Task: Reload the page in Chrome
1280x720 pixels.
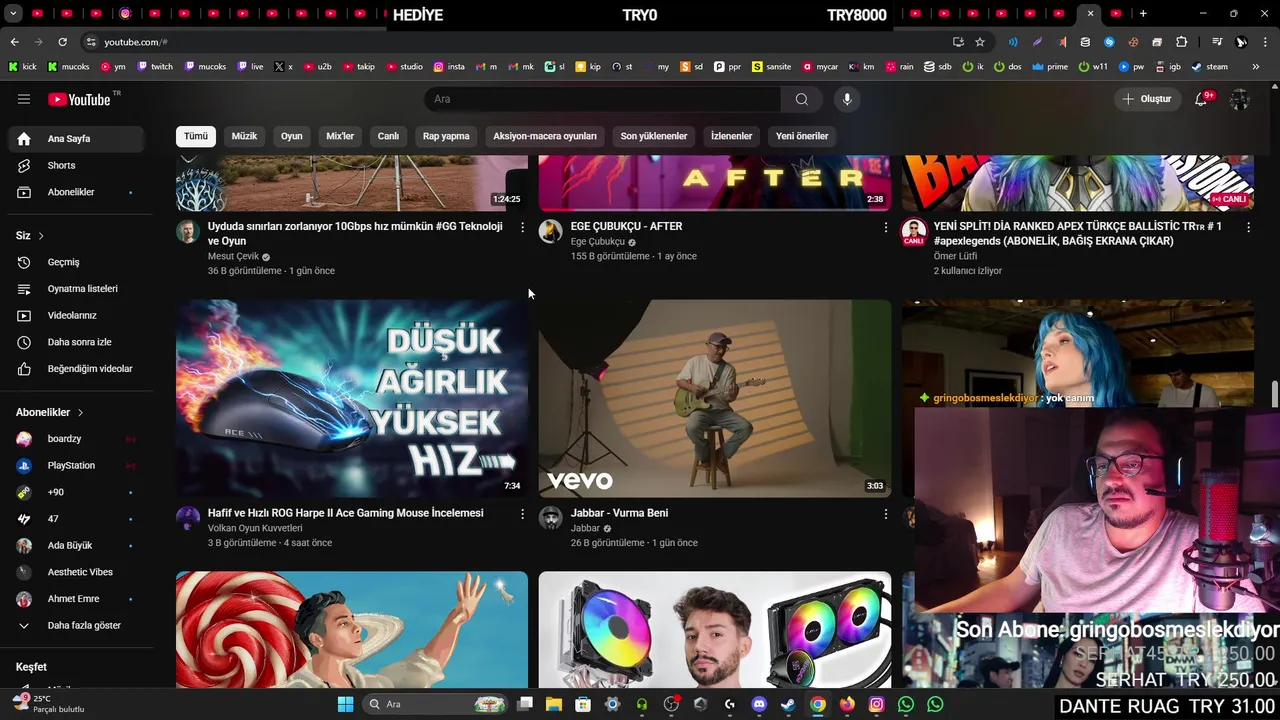Action: [62, 42]
